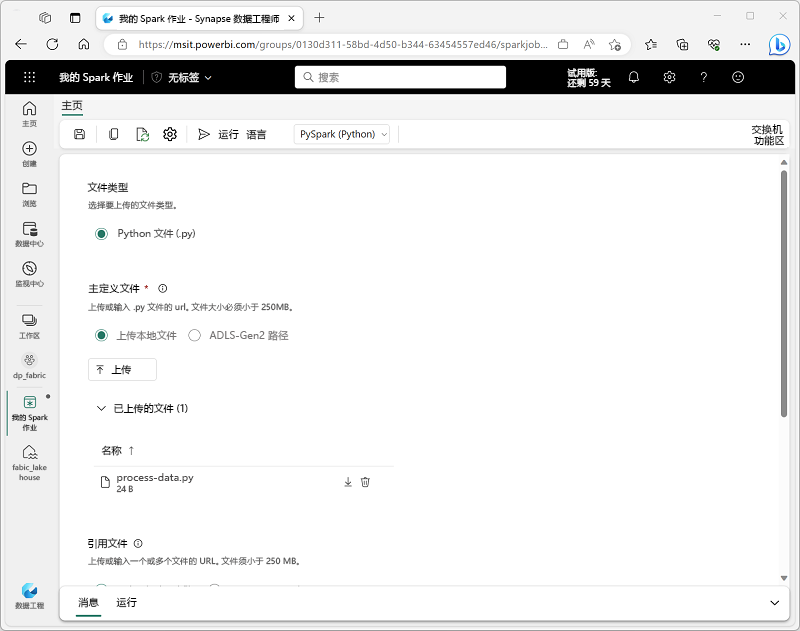Click the 保存 (save) toolbar icon
The width and height of the screenshot is (800, 631).
79,133
